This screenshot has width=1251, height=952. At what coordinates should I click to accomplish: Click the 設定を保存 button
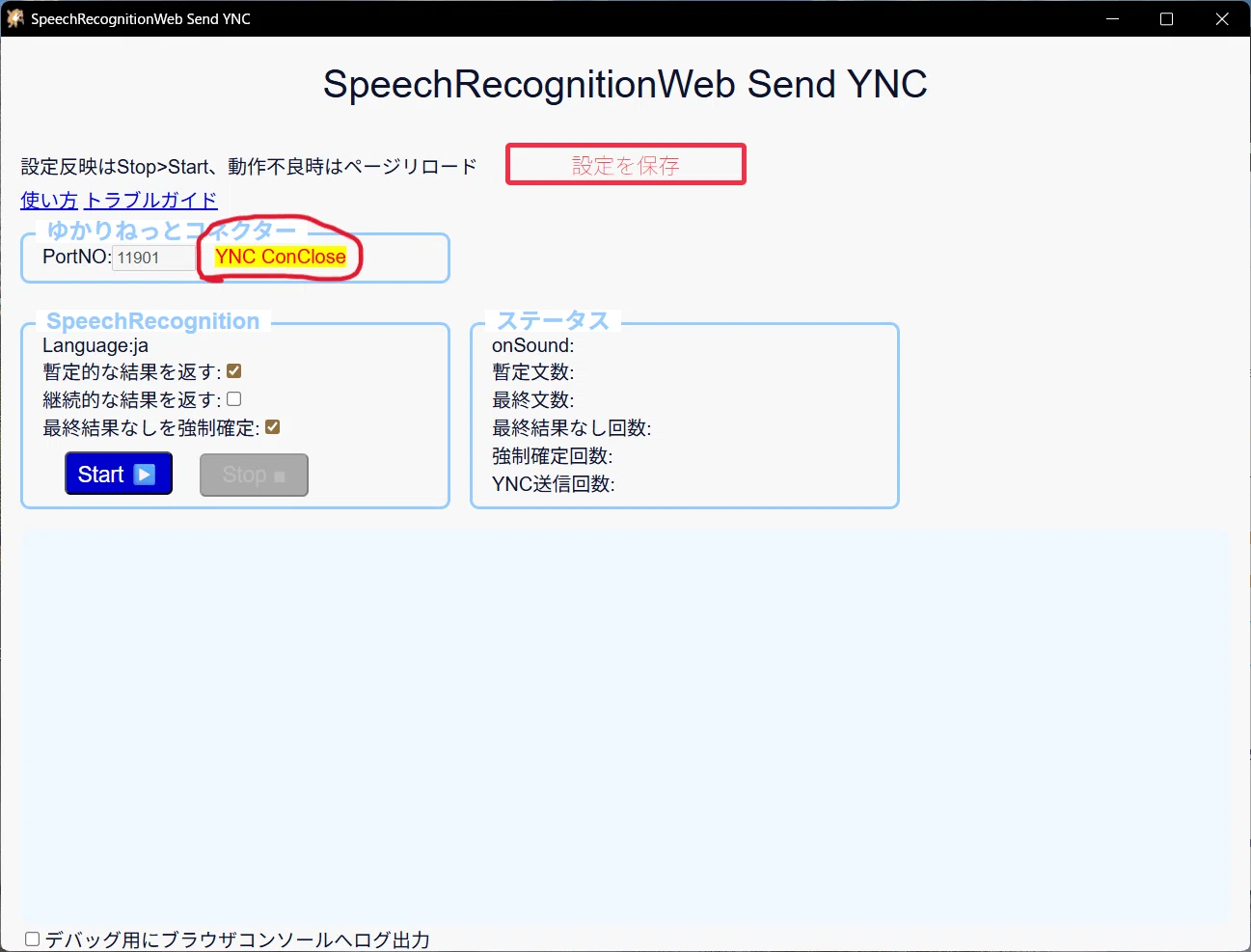[x=625, y=165]
